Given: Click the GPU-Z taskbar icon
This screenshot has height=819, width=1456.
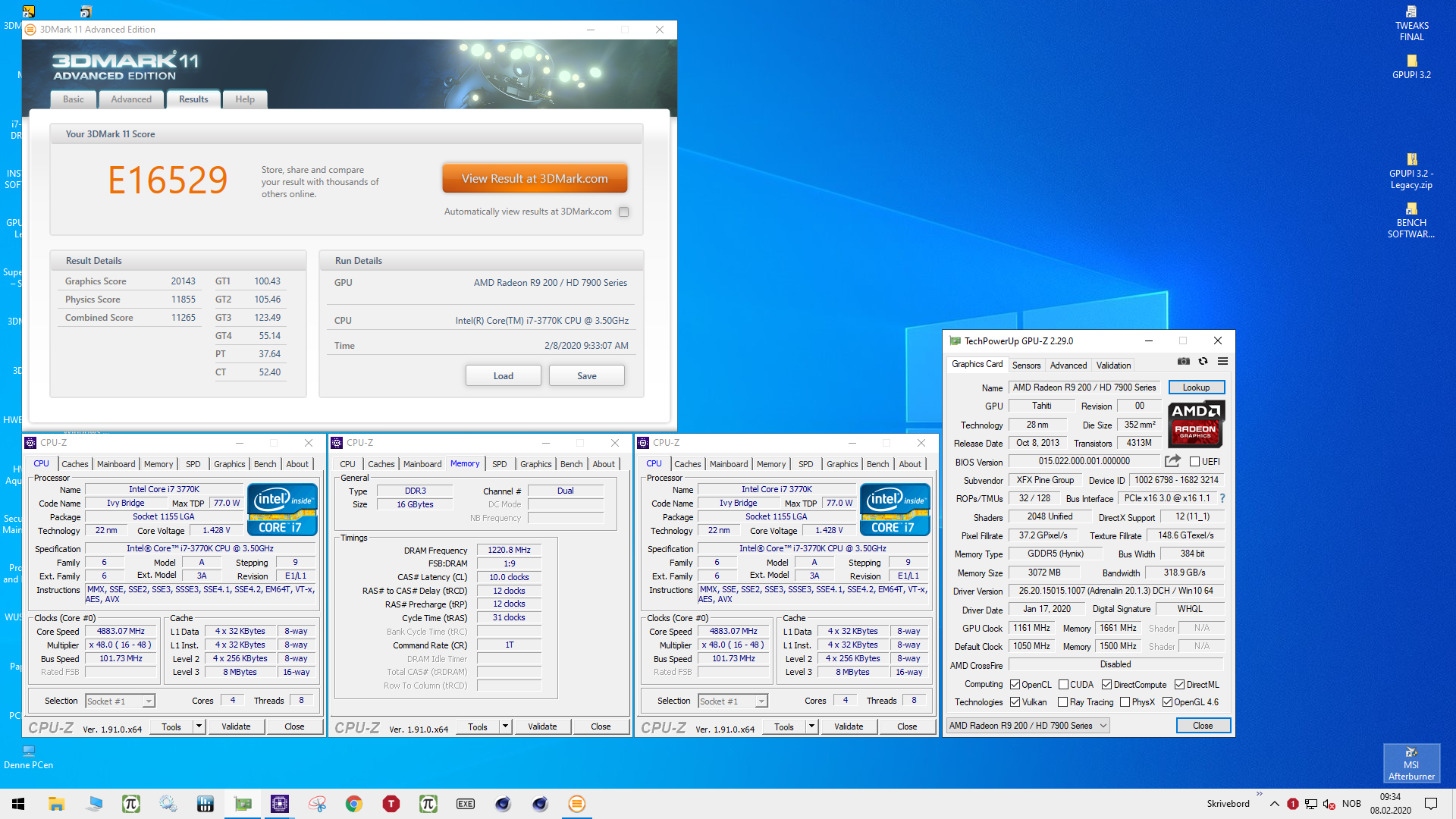Looking at the screenshot, I should click(x=243, y=804).
